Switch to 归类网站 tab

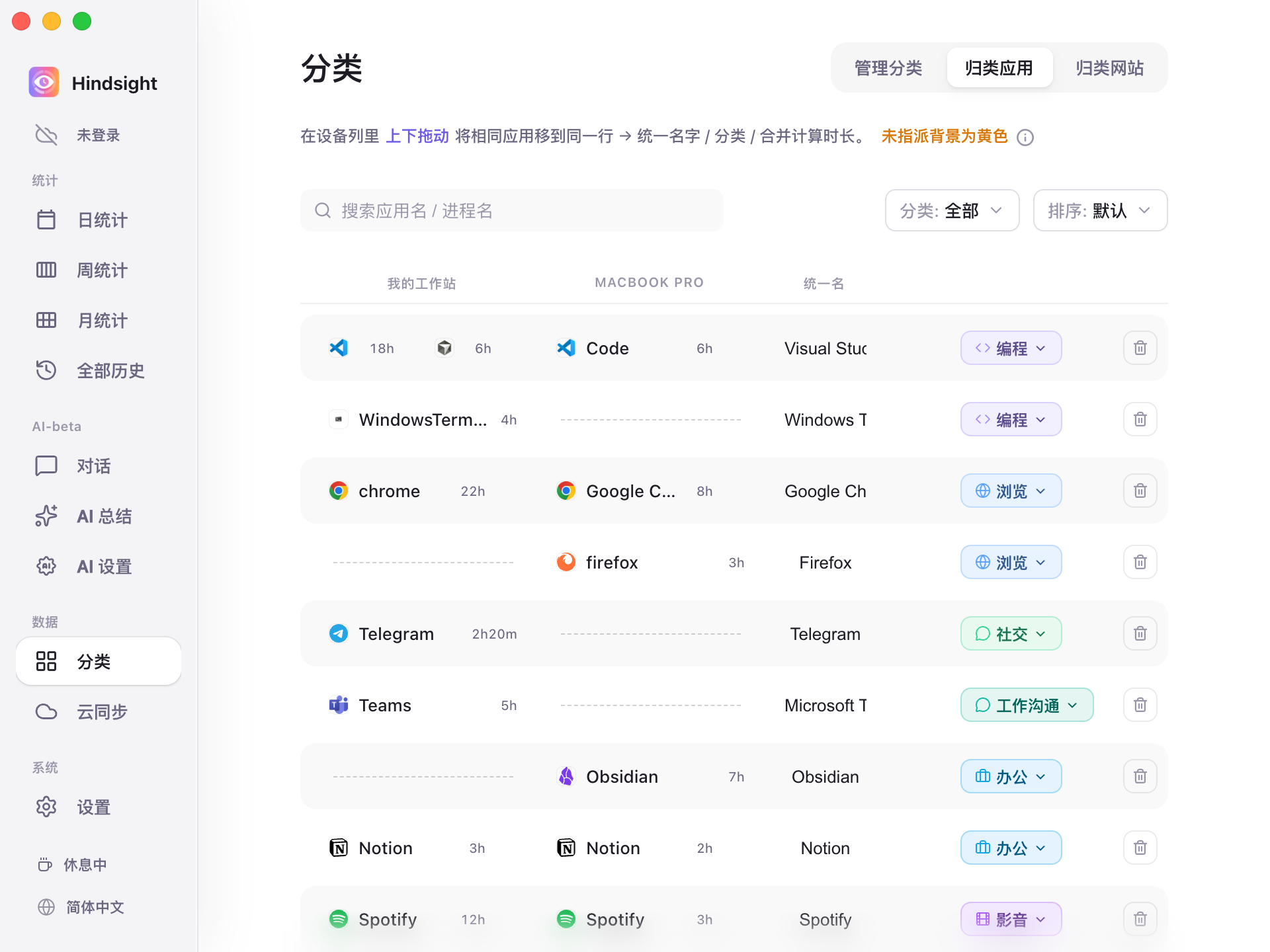(1109, 68)
